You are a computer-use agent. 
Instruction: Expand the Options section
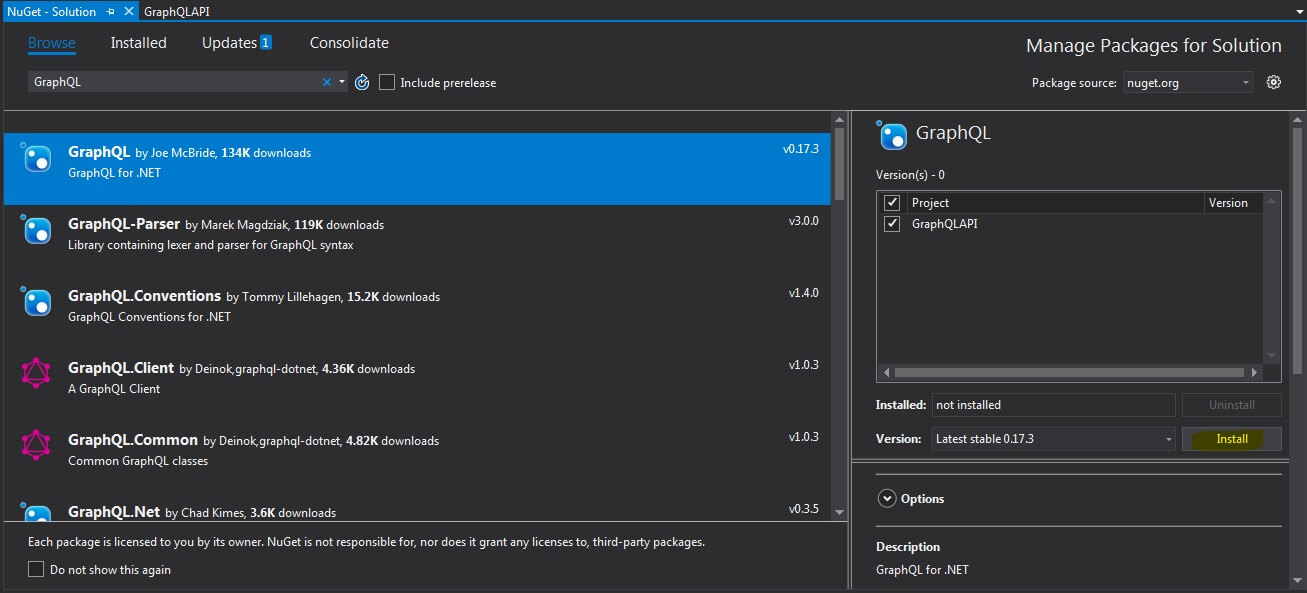886,498
